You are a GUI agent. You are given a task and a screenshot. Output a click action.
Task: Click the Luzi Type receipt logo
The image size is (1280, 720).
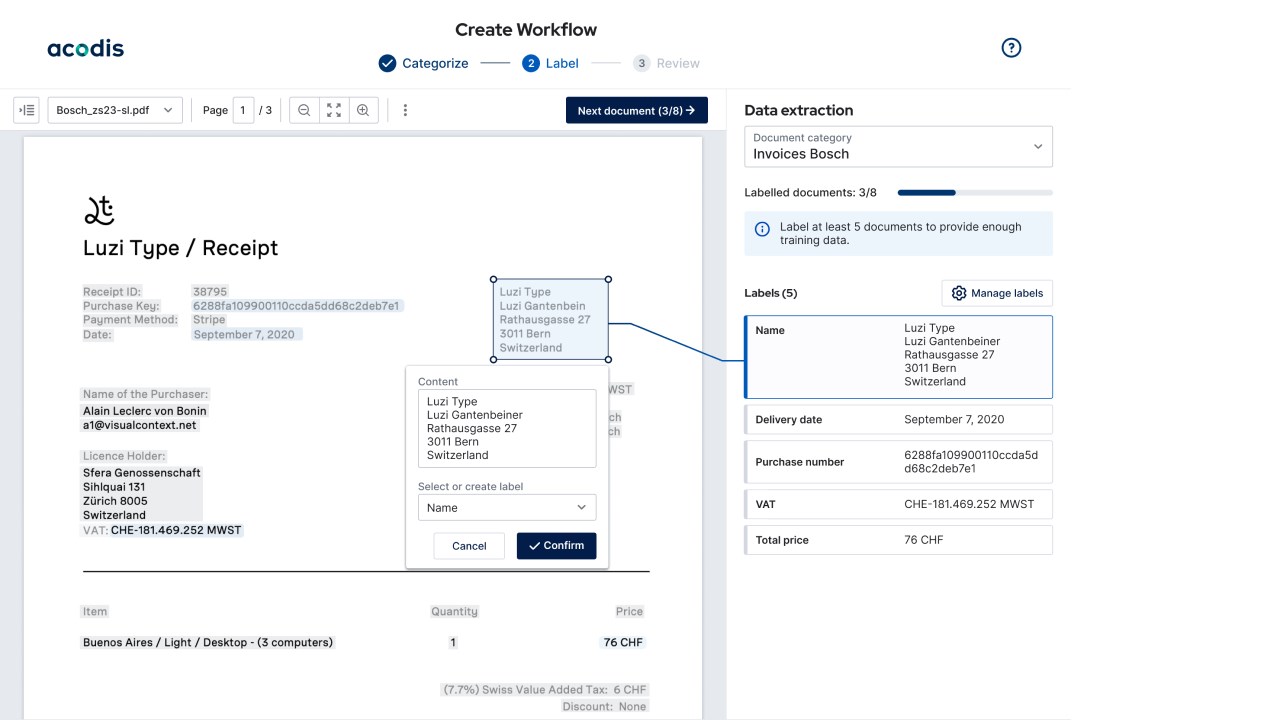(98, 210)
